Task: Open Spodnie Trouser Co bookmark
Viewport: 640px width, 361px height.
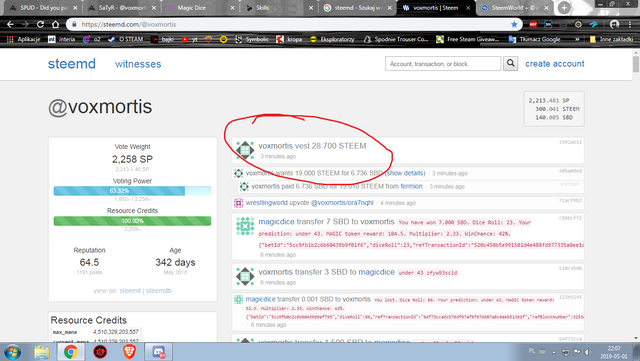Action: tap(396, 39)
